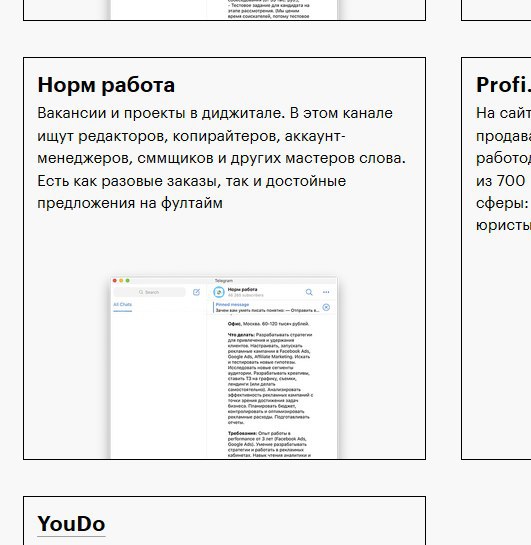Open the YouDo link heading

pos(71,524)
